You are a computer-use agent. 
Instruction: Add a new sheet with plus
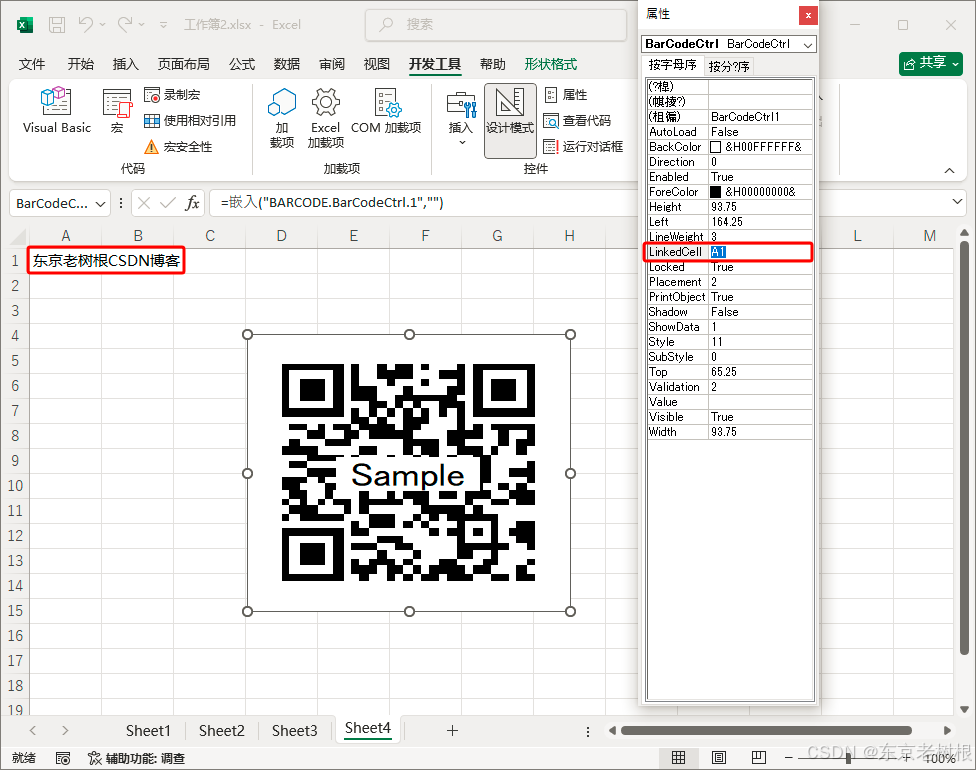click(x=453, y=730)
